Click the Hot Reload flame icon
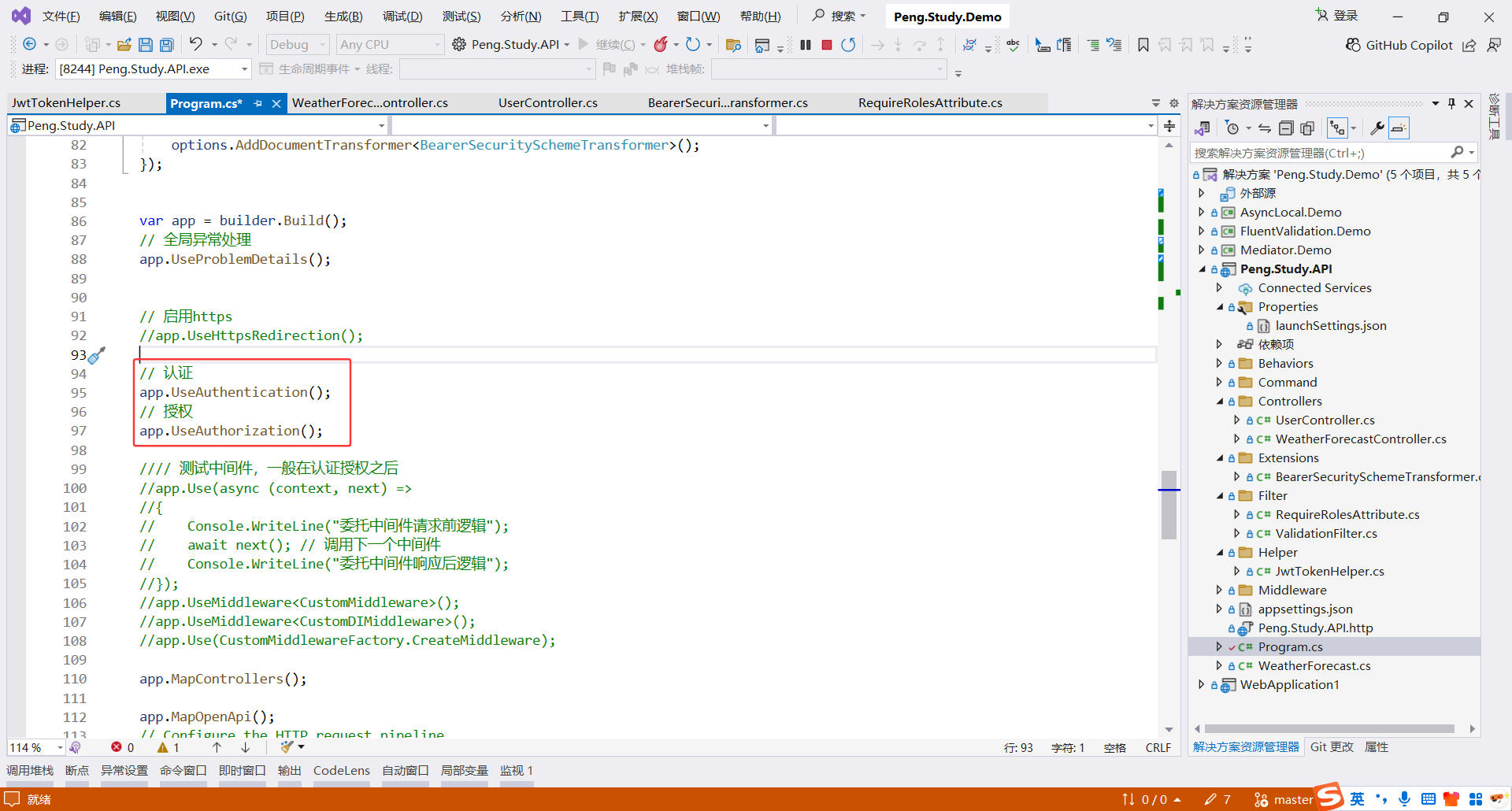This screenshot has width=1512, height=811. (x=661, y=45)
